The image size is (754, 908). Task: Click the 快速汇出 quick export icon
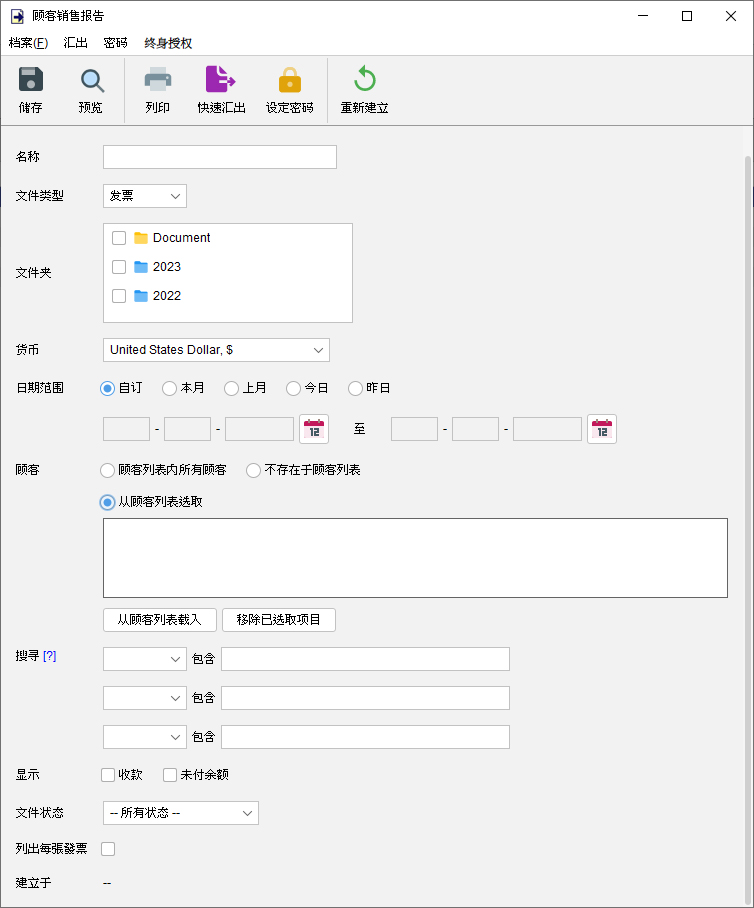pos(220,79)
